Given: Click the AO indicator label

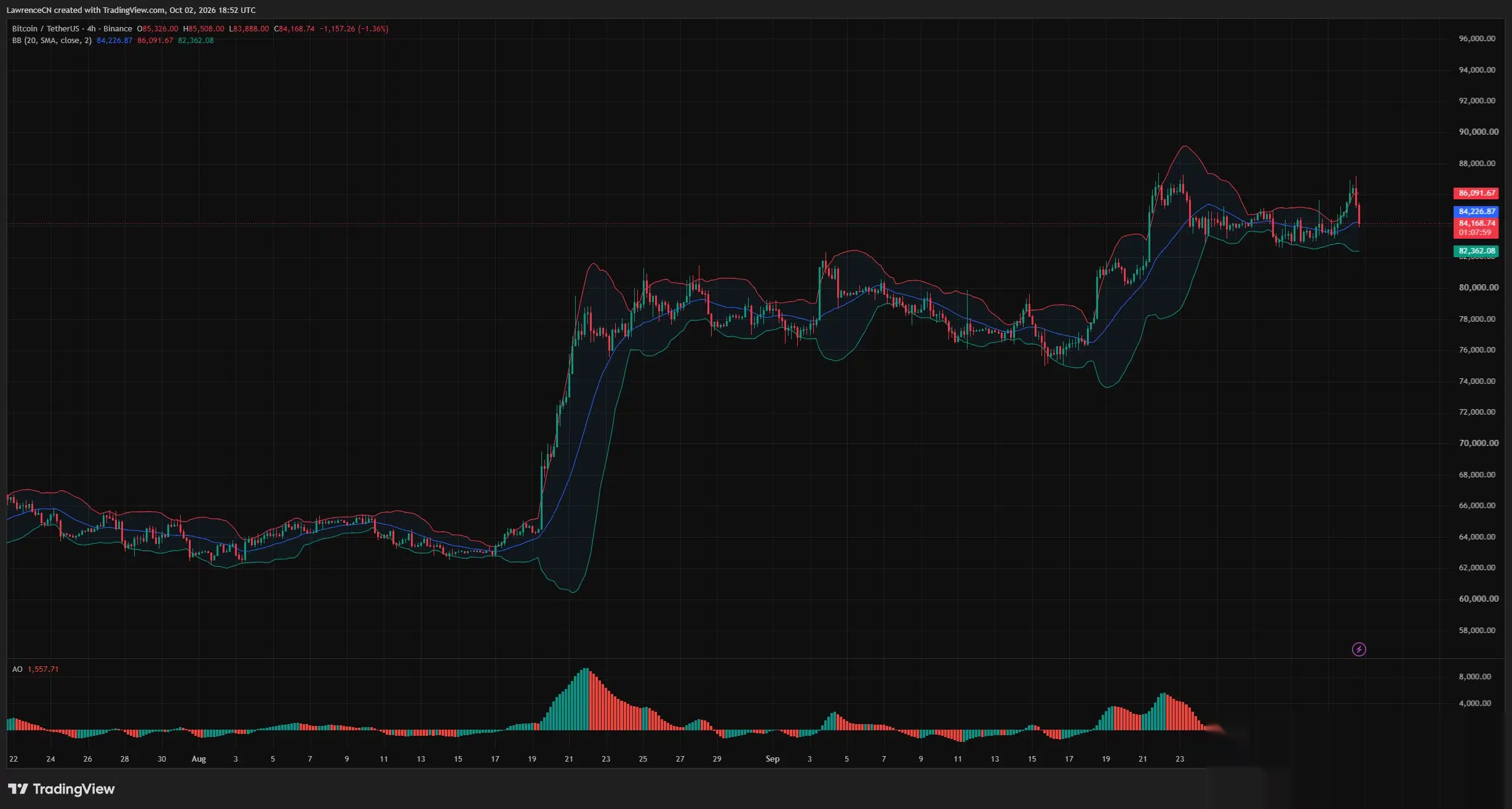Looking at the screenshot, I should coord(17,669).
